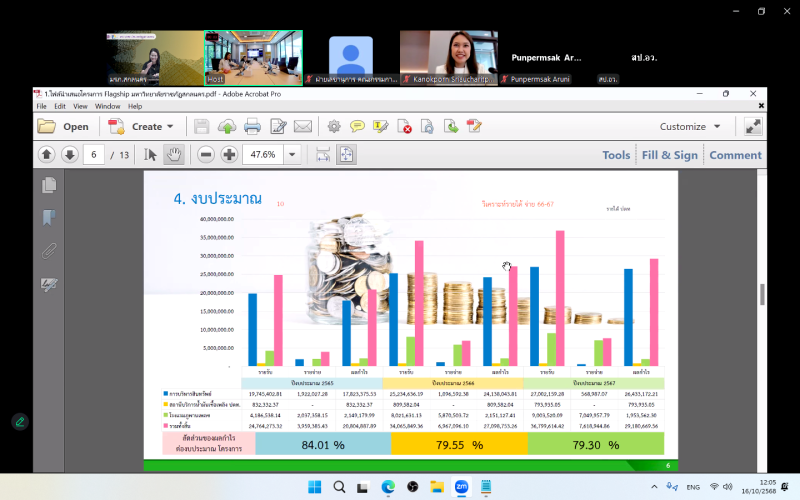800x500 pixels.
Task: Open the Attachments paperclip panel
Action: pos(48,251)
